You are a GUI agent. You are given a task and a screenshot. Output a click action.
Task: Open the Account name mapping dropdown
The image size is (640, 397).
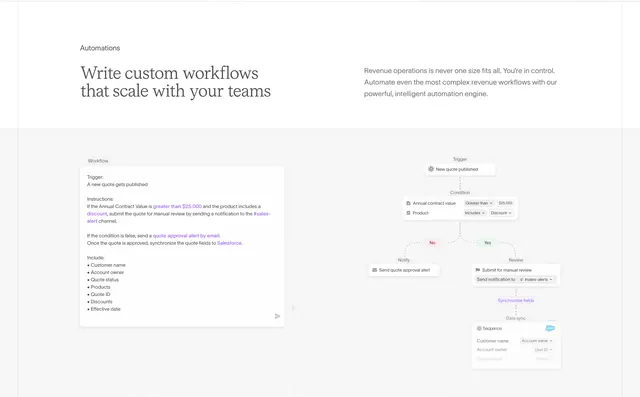pos(536,341)
